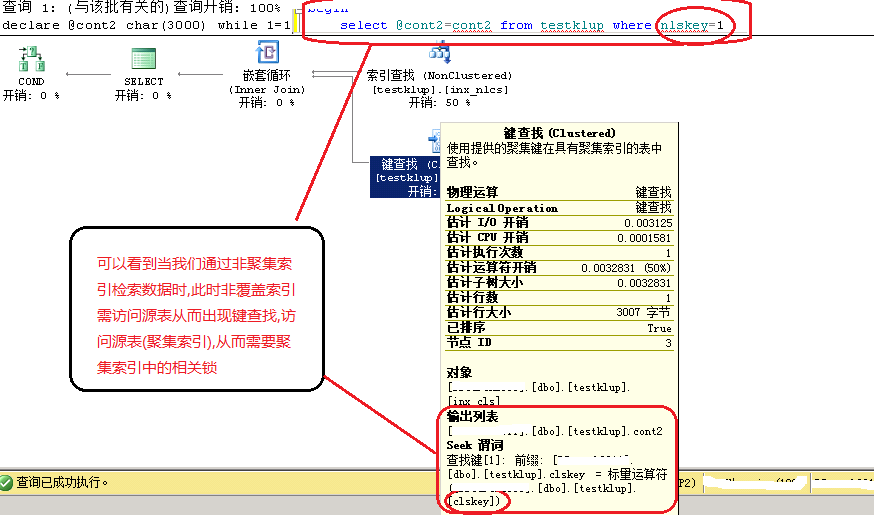Click the index seek (索引查找) NonClustered icon
874x515 pixels.
pos(439,54)
